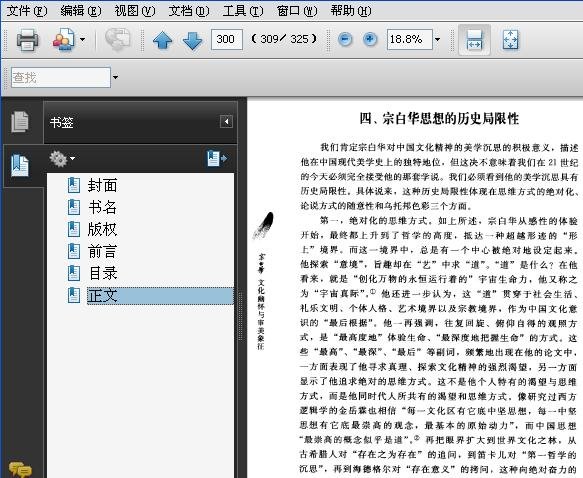Open the zoom percentage dropdown arrow
583x478 pixels.
tap(438, 39)
